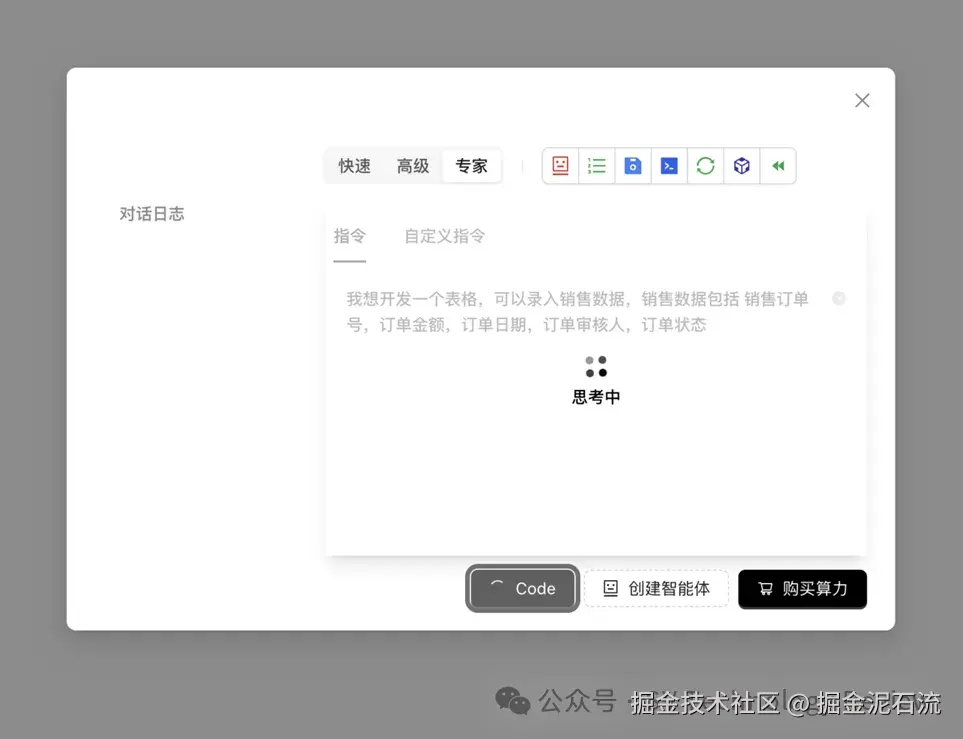Click the 购买算力 button

pyautogui.click(x=802, y=589)
